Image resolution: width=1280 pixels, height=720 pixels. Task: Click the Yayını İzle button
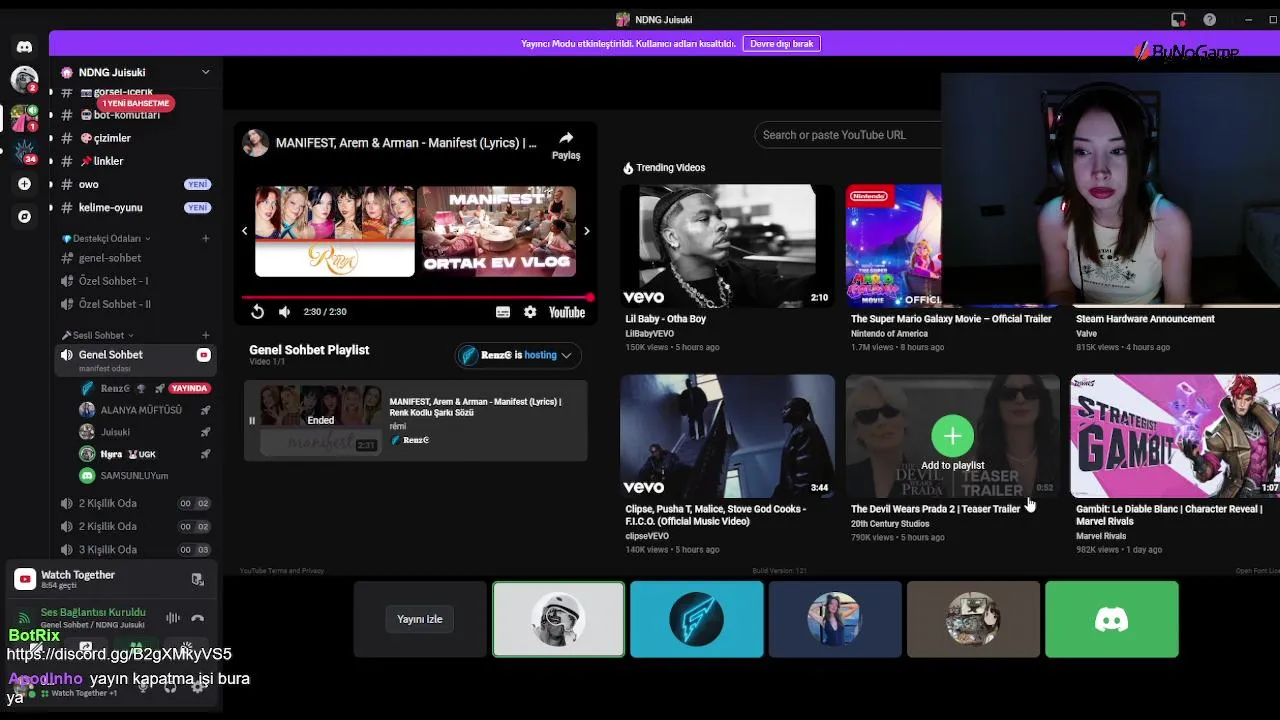point(420,619)
